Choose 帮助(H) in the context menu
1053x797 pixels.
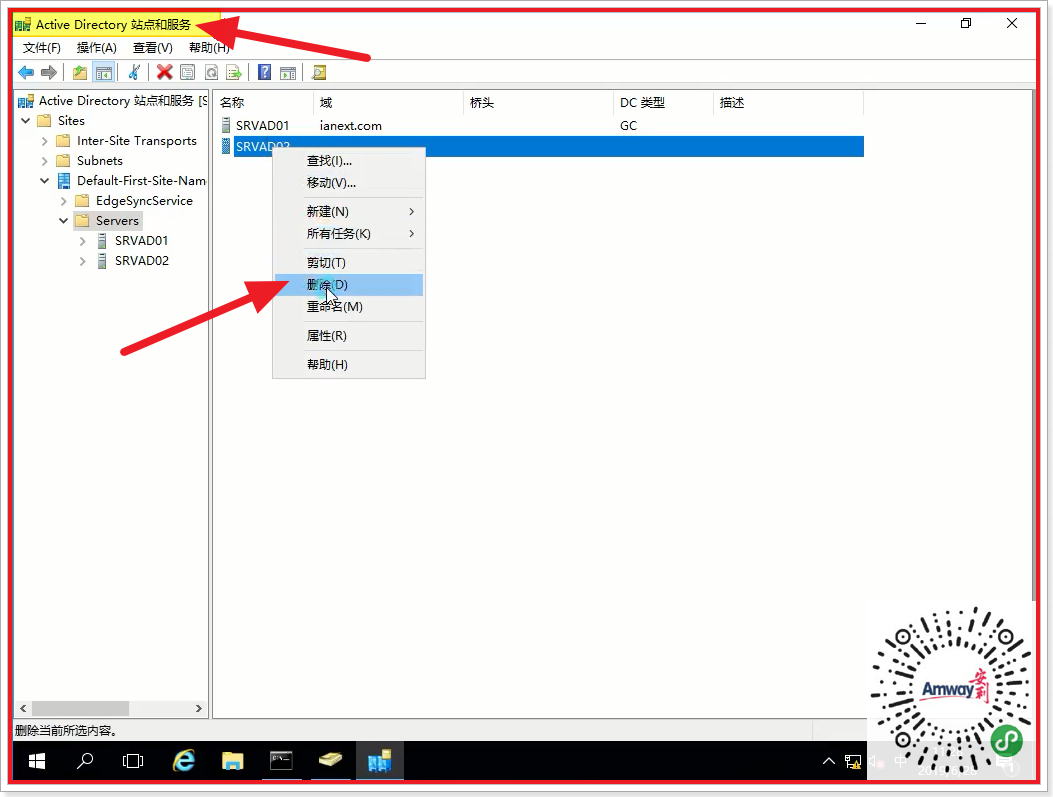[349, 365]
